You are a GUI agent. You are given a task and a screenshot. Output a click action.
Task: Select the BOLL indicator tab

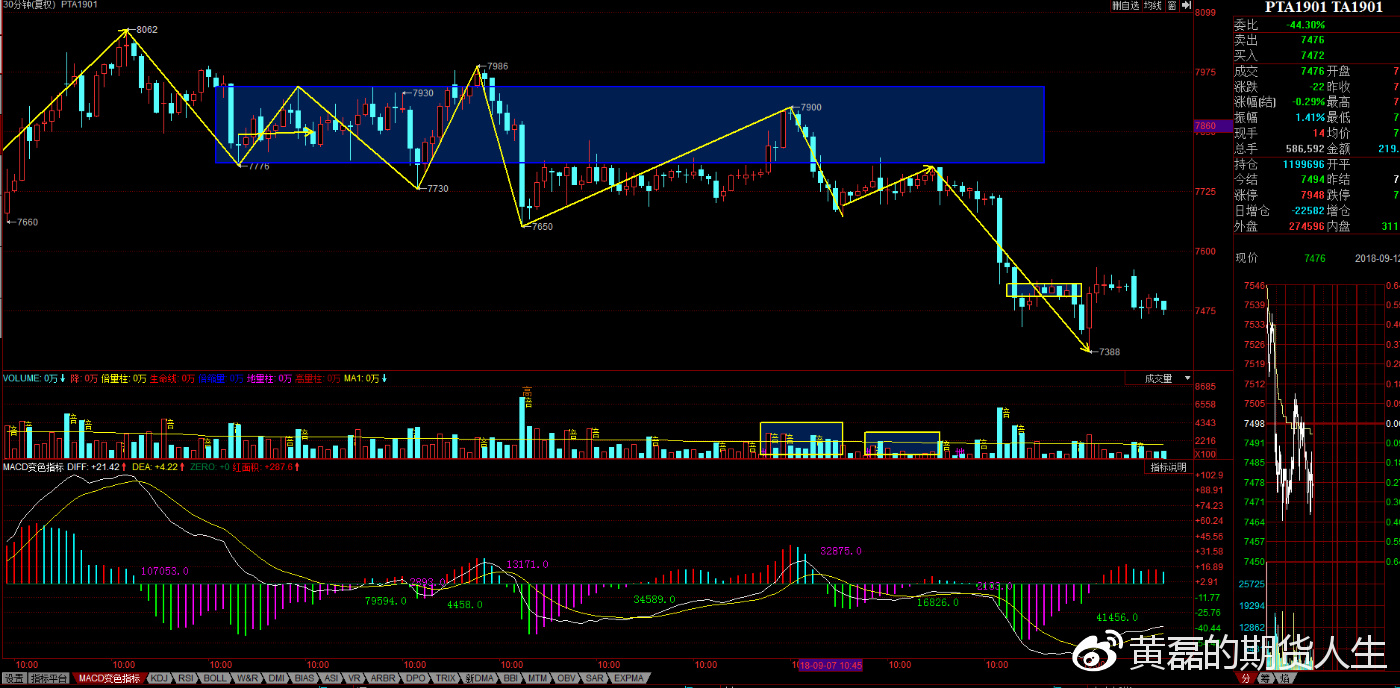click(215, 679)
